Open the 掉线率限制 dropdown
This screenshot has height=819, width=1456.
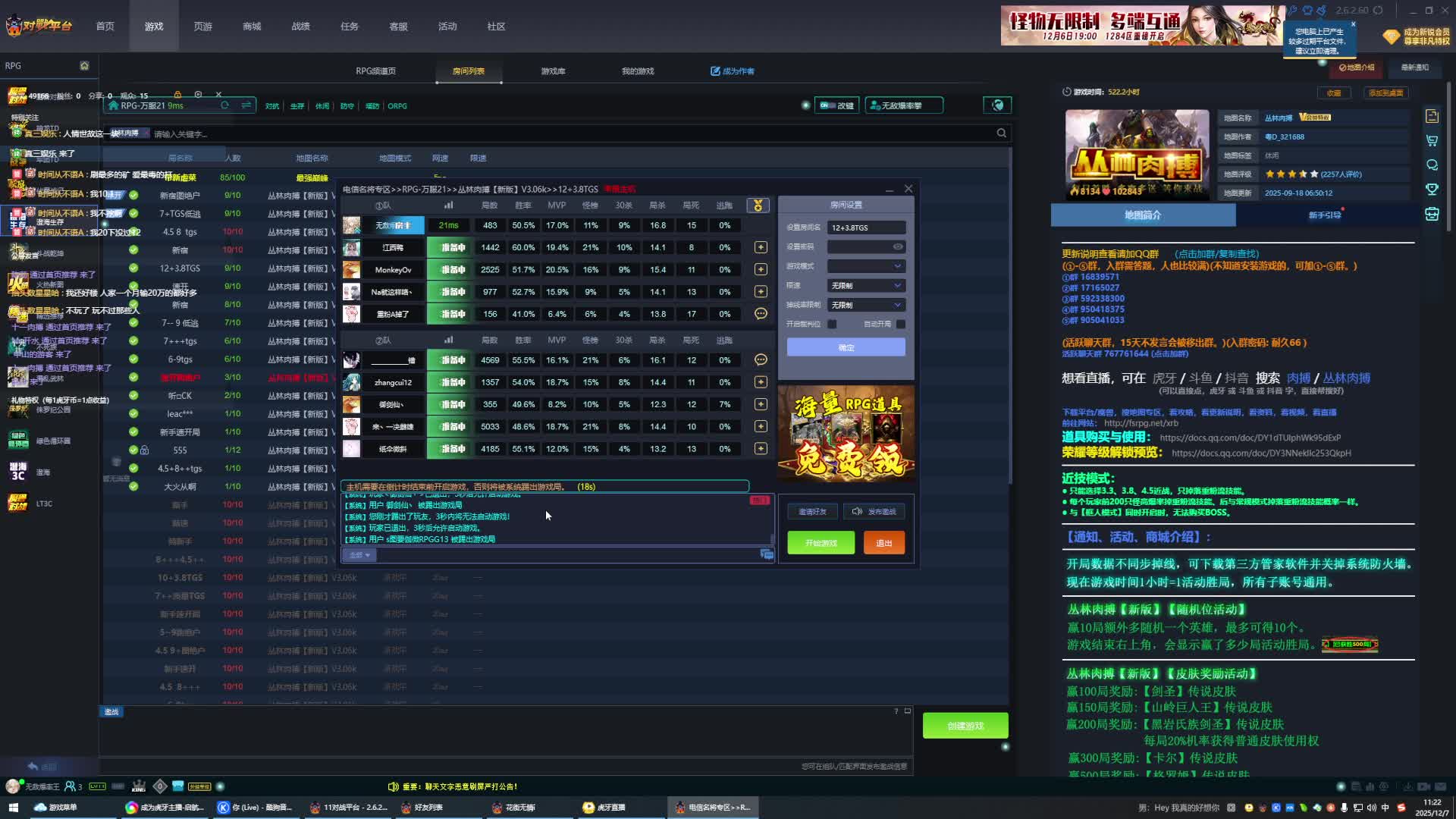[x=866, y=306]
